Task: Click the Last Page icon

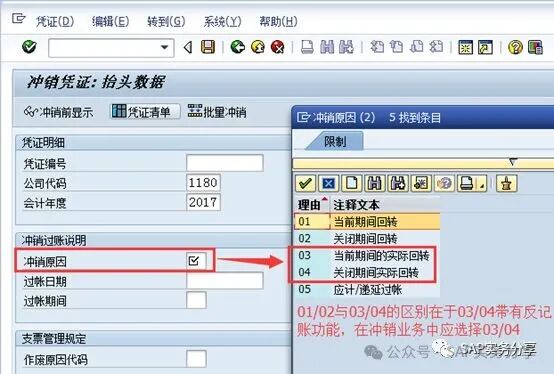Action: click(x=437, y=47)
